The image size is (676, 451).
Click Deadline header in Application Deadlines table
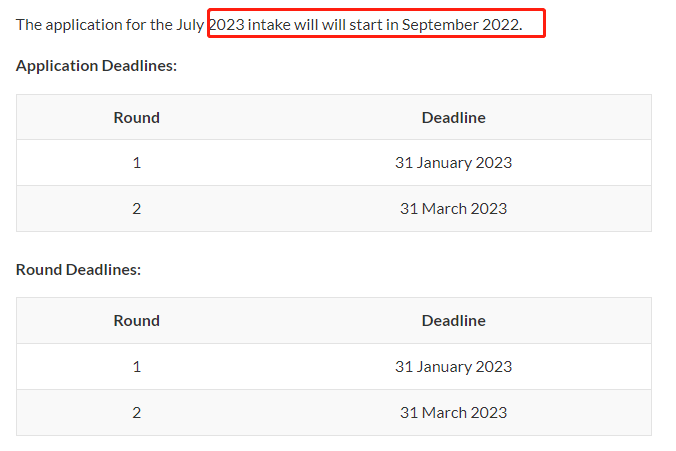point(453,117)
